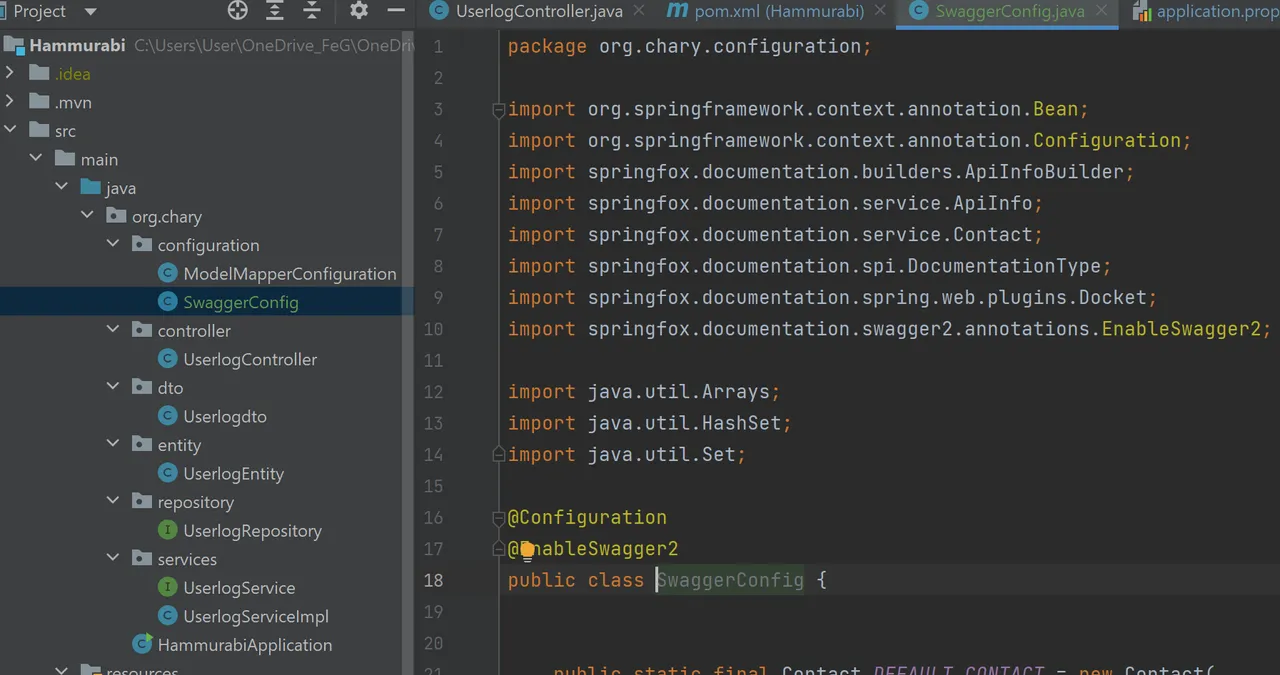1280x675 pixels.
Task: Close the pom.xml (Hammurabi) tab
Action: 881,11
